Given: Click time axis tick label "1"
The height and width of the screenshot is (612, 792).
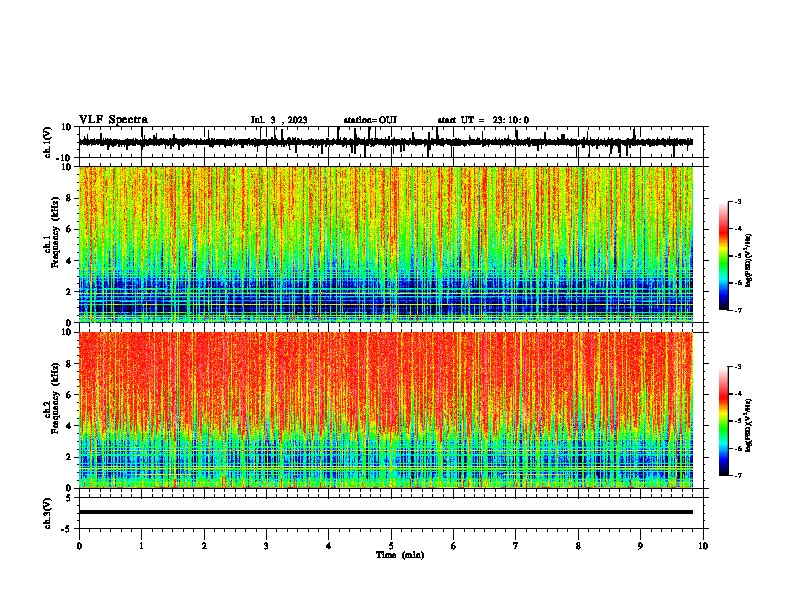Looking at the screenshot, I should pos(141,546).
